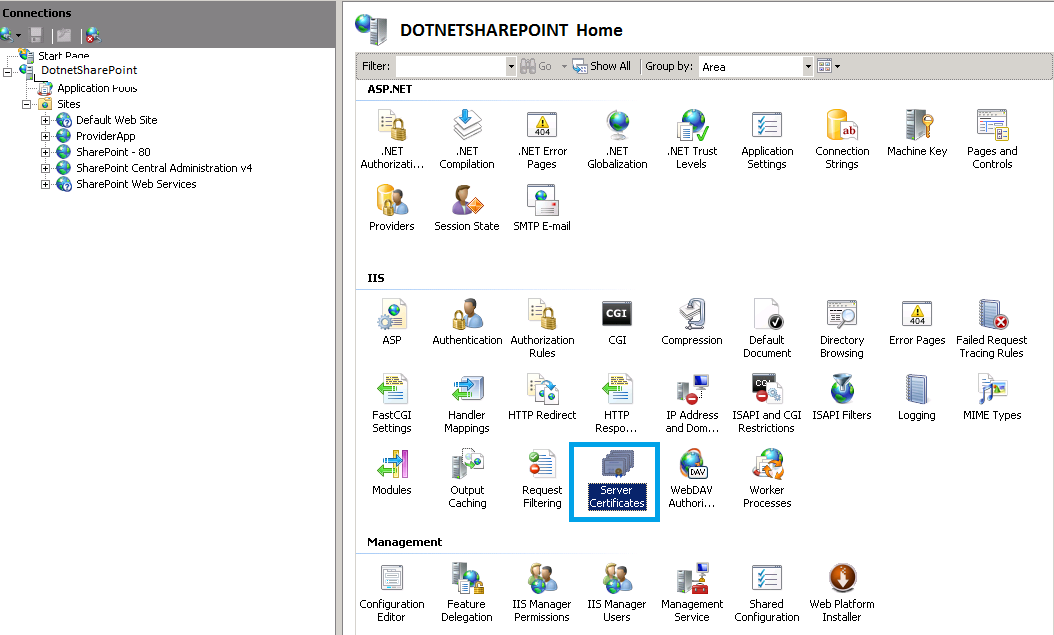Open Request Filtering feature
The image size is (1054, 635).
tap(542, 478)
